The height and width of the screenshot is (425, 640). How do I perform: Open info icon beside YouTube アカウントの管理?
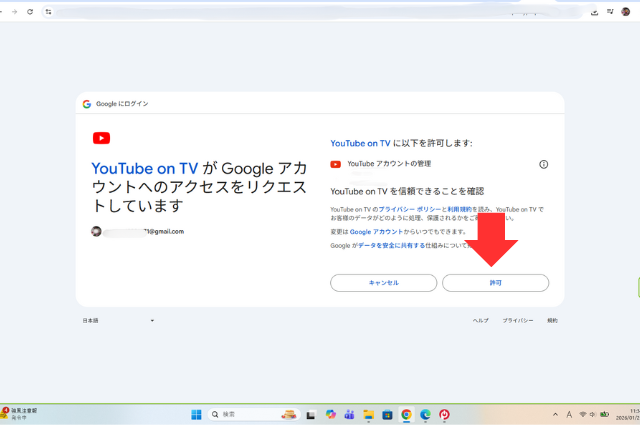click(x=544, y=164)
